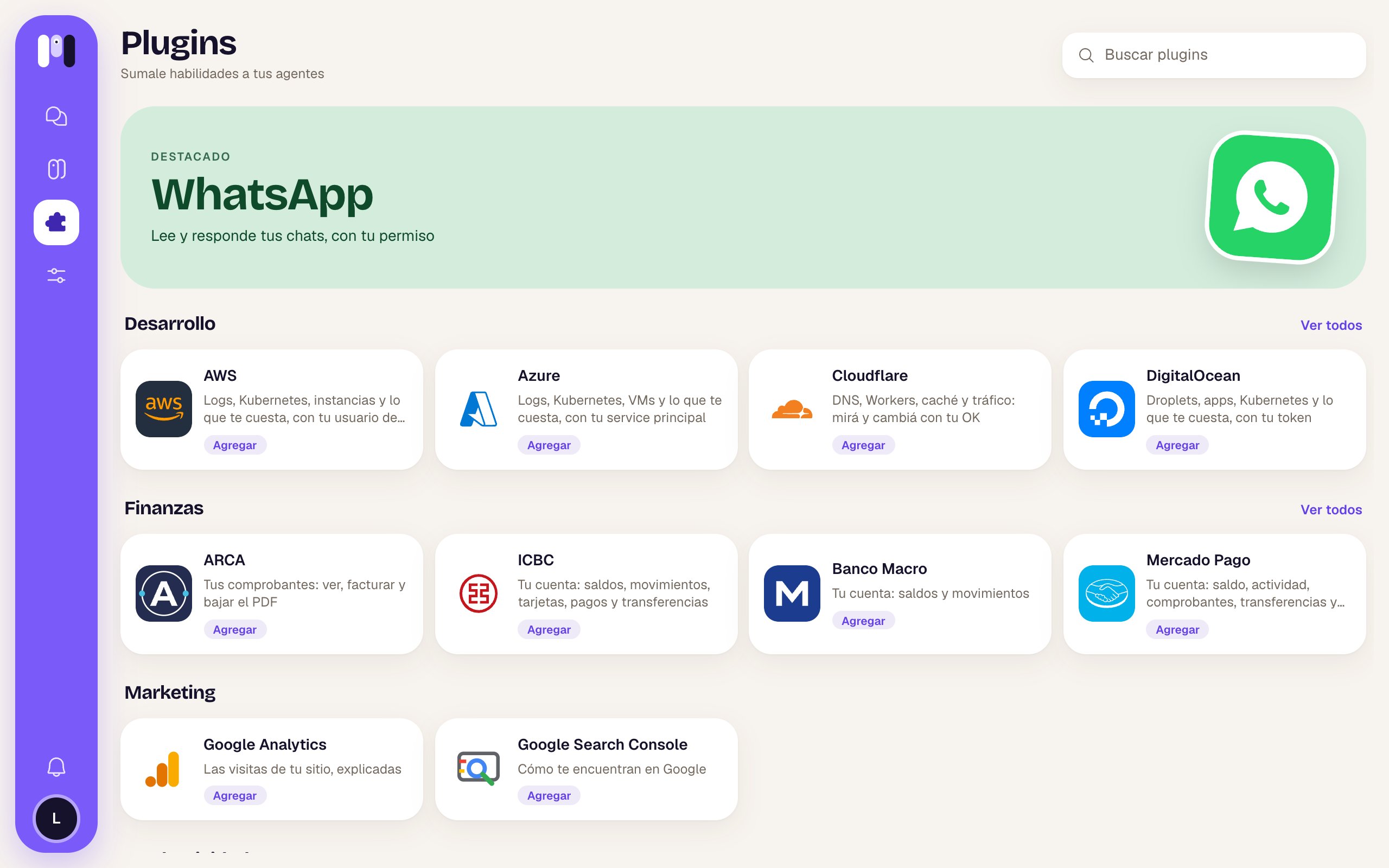
Task: Open the WhatsApp featured banner title
Action: [262, 195]
